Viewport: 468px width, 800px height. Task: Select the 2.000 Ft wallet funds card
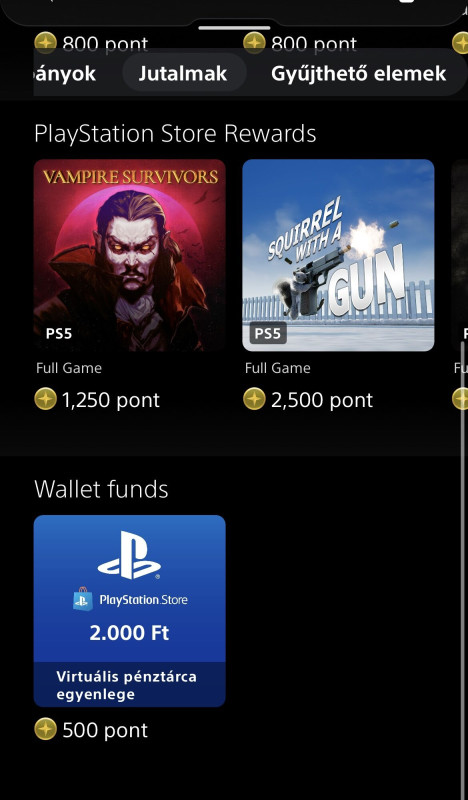130,611
